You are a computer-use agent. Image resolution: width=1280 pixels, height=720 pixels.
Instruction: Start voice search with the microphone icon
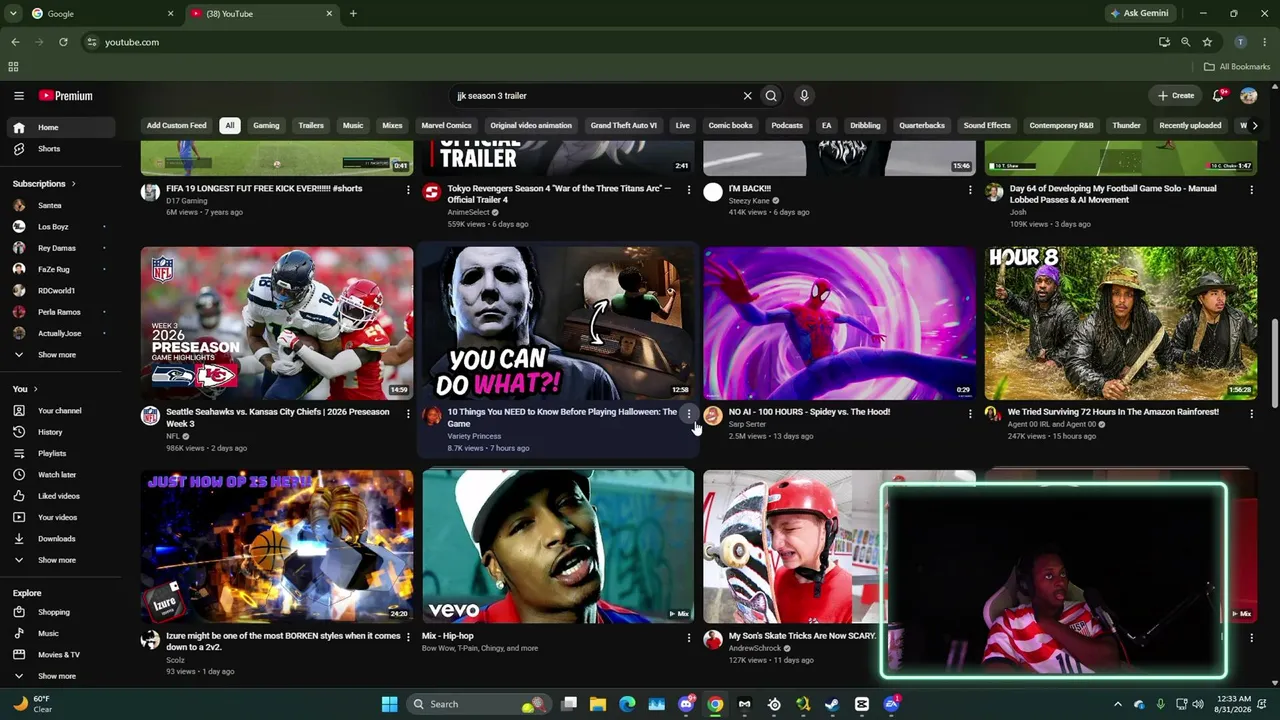click(x=804, y=96)
